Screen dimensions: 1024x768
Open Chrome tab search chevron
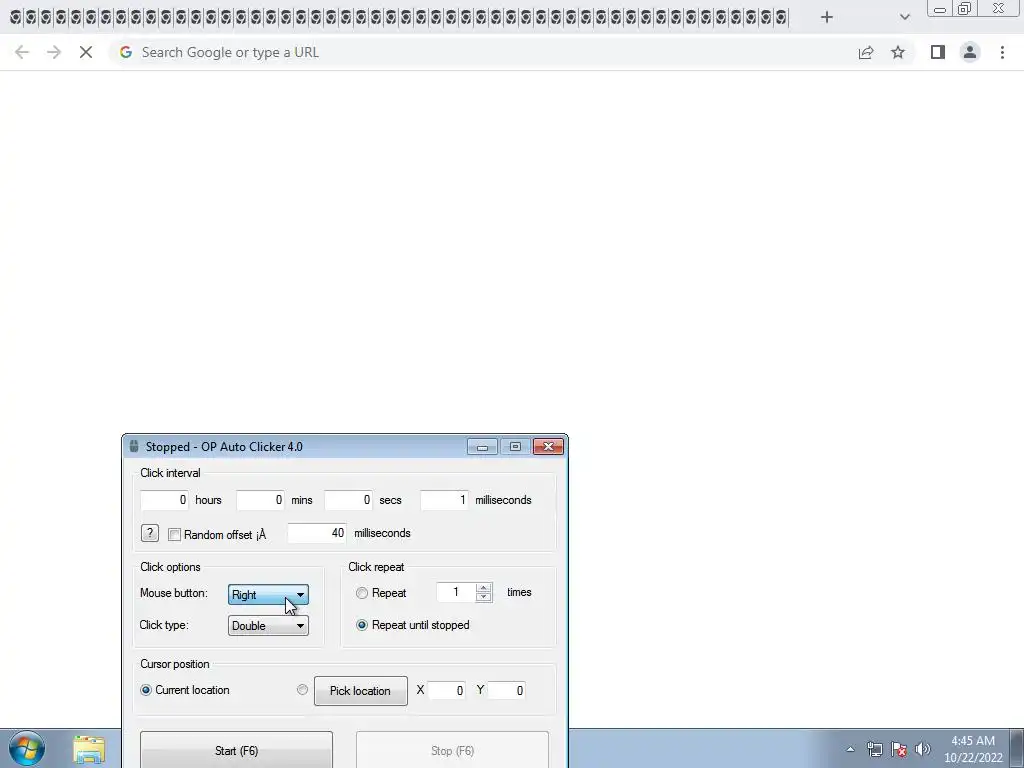[x=904, y=18]
